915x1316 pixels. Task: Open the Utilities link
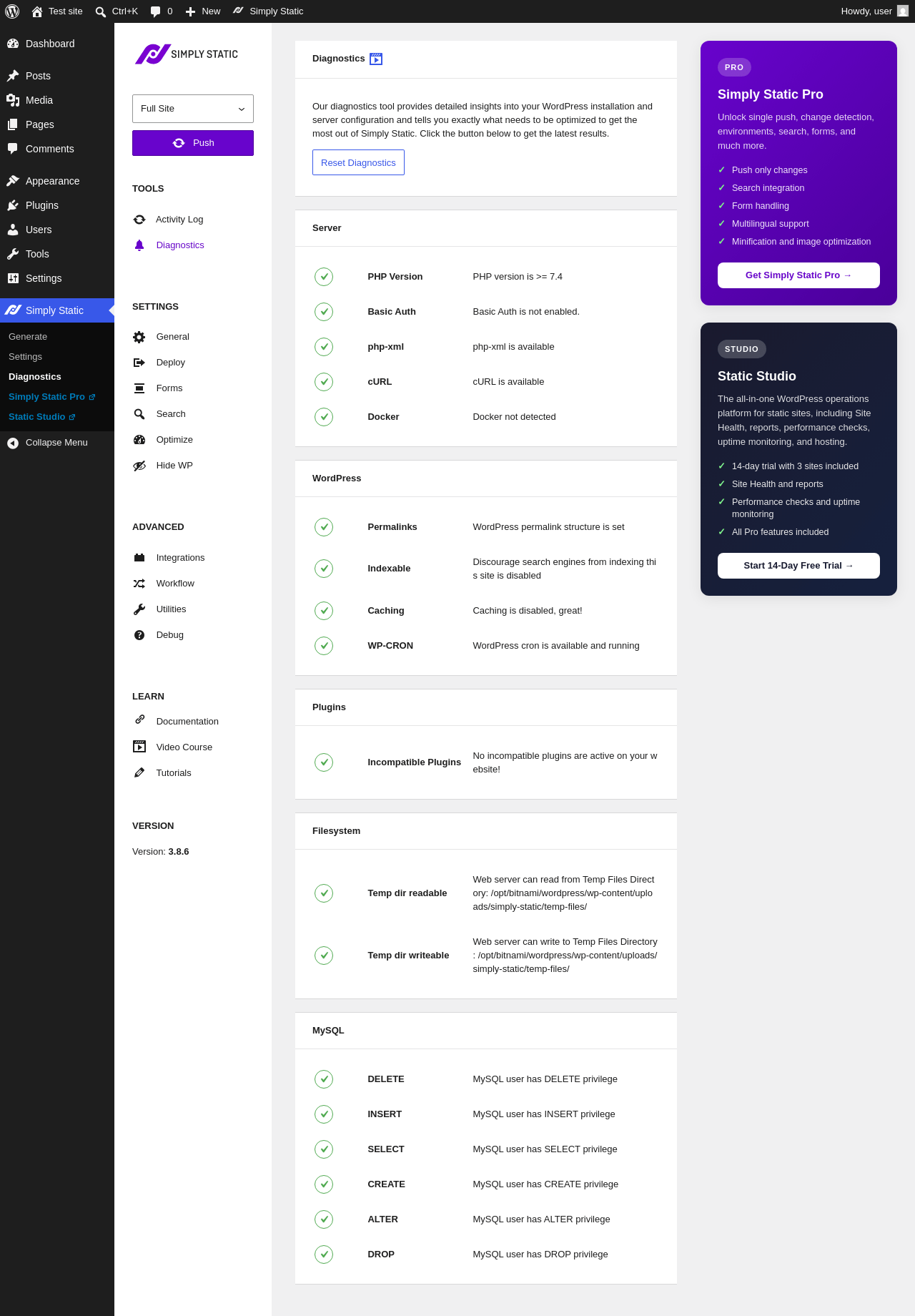tap(172, 609)
